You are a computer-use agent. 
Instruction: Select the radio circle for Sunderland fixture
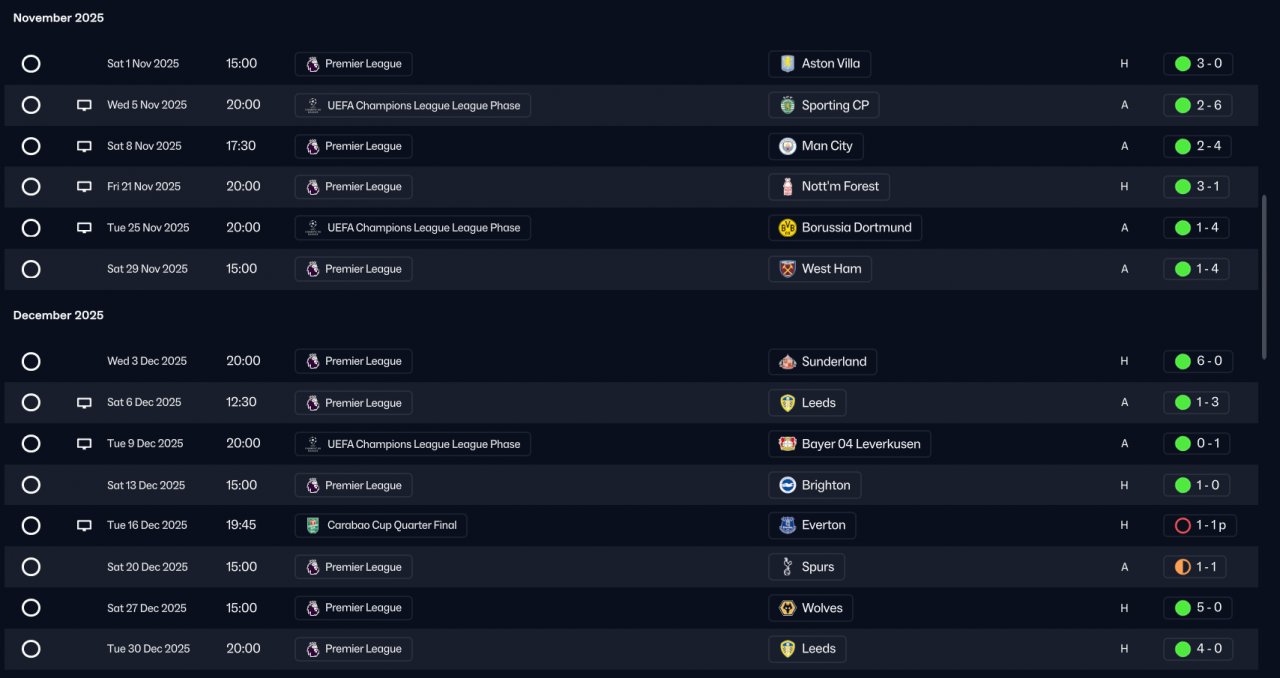[x=31, y=362]
